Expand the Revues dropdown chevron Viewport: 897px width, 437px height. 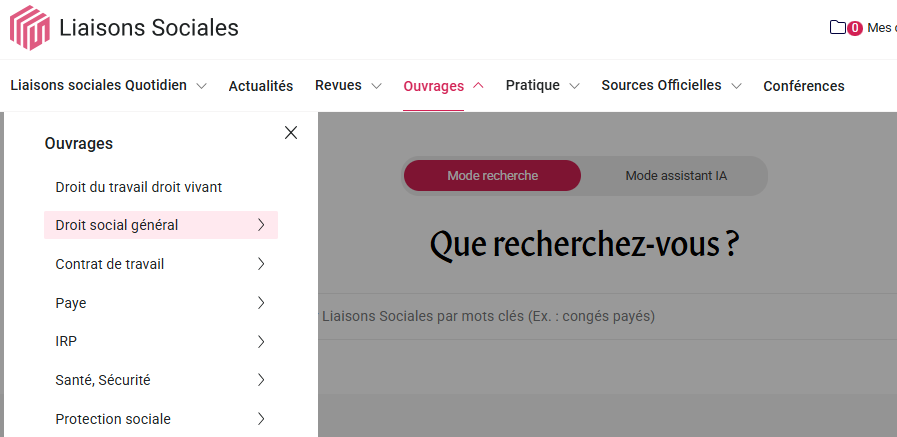376,86
